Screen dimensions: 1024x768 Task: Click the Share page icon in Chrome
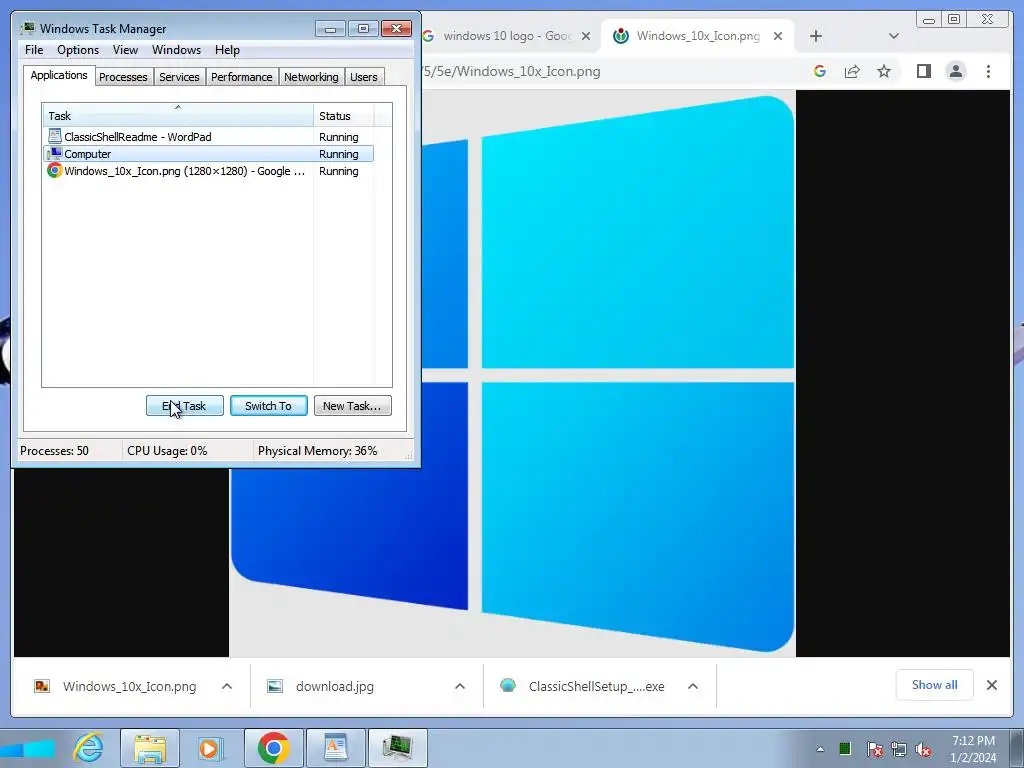tap(852, 71)
